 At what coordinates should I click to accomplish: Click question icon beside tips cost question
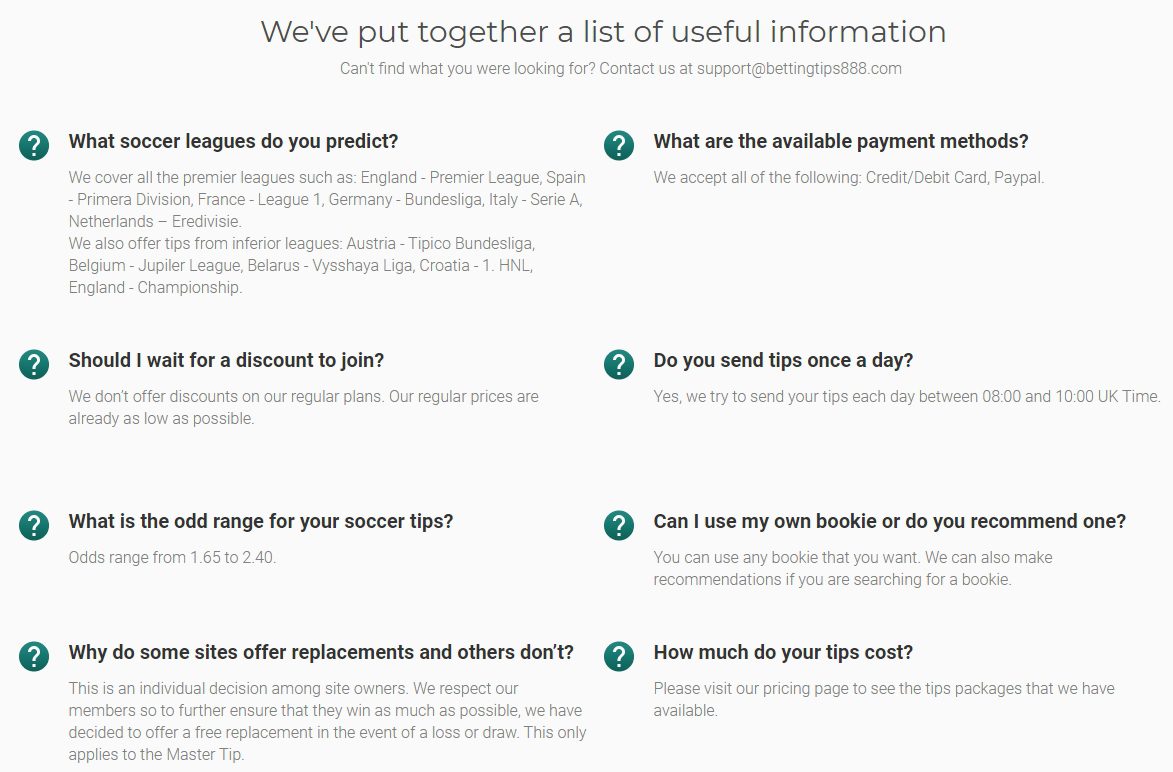[x=619, y=656]
